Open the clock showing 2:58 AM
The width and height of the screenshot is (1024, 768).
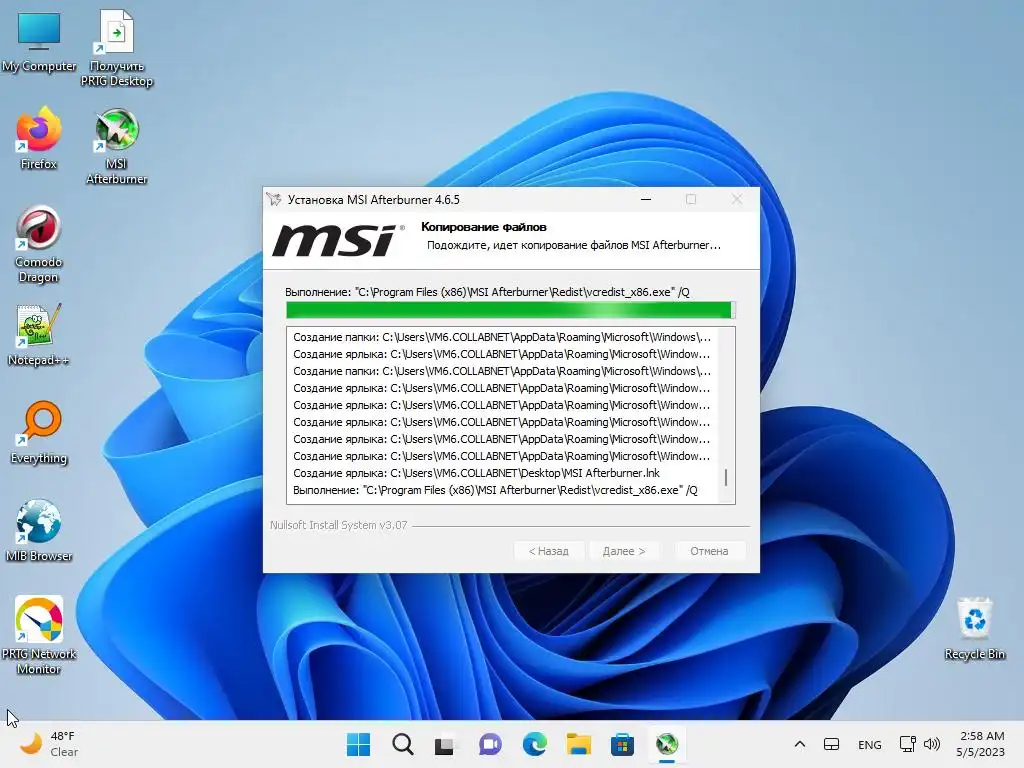point(980,744)
